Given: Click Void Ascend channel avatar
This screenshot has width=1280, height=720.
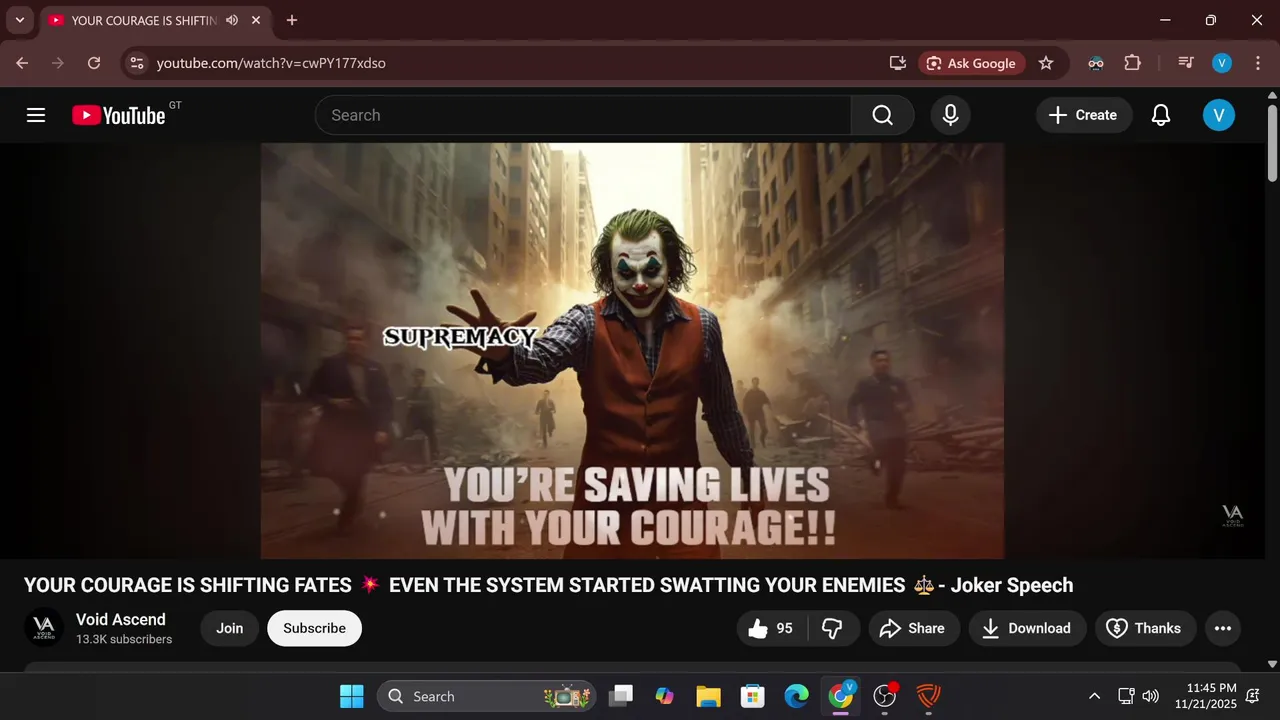Looking at the screenshot, I should pos(44,628).
